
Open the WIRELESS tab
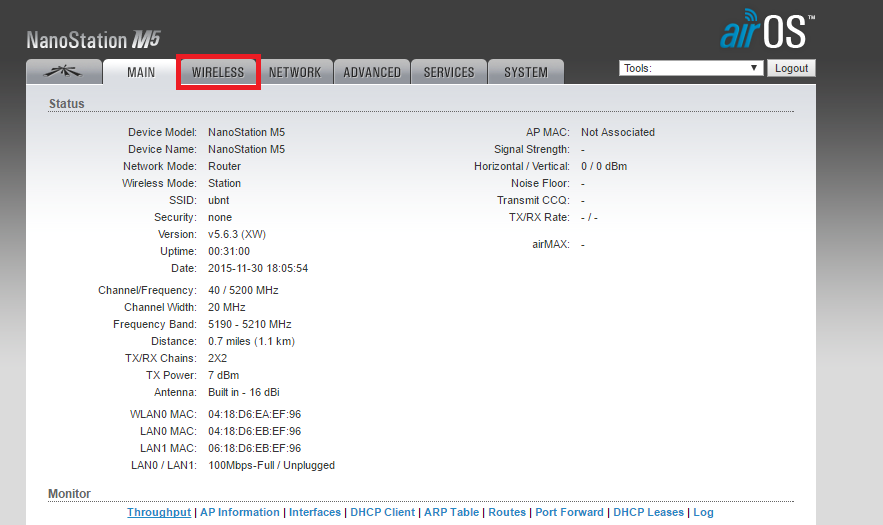pos(218,72)
